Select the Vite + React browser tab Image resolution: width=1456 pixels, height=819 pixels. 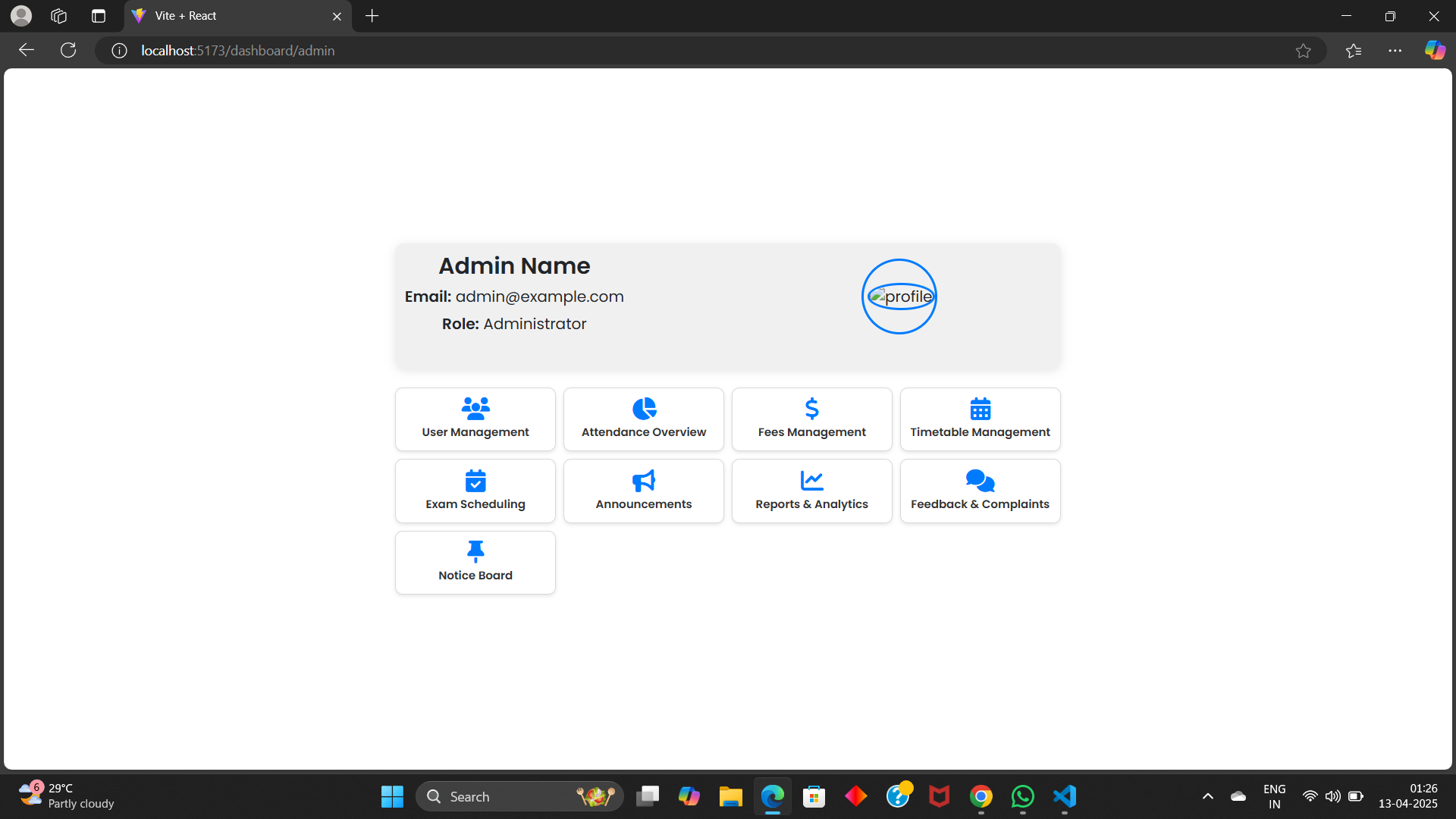click(x=227, y=16)
